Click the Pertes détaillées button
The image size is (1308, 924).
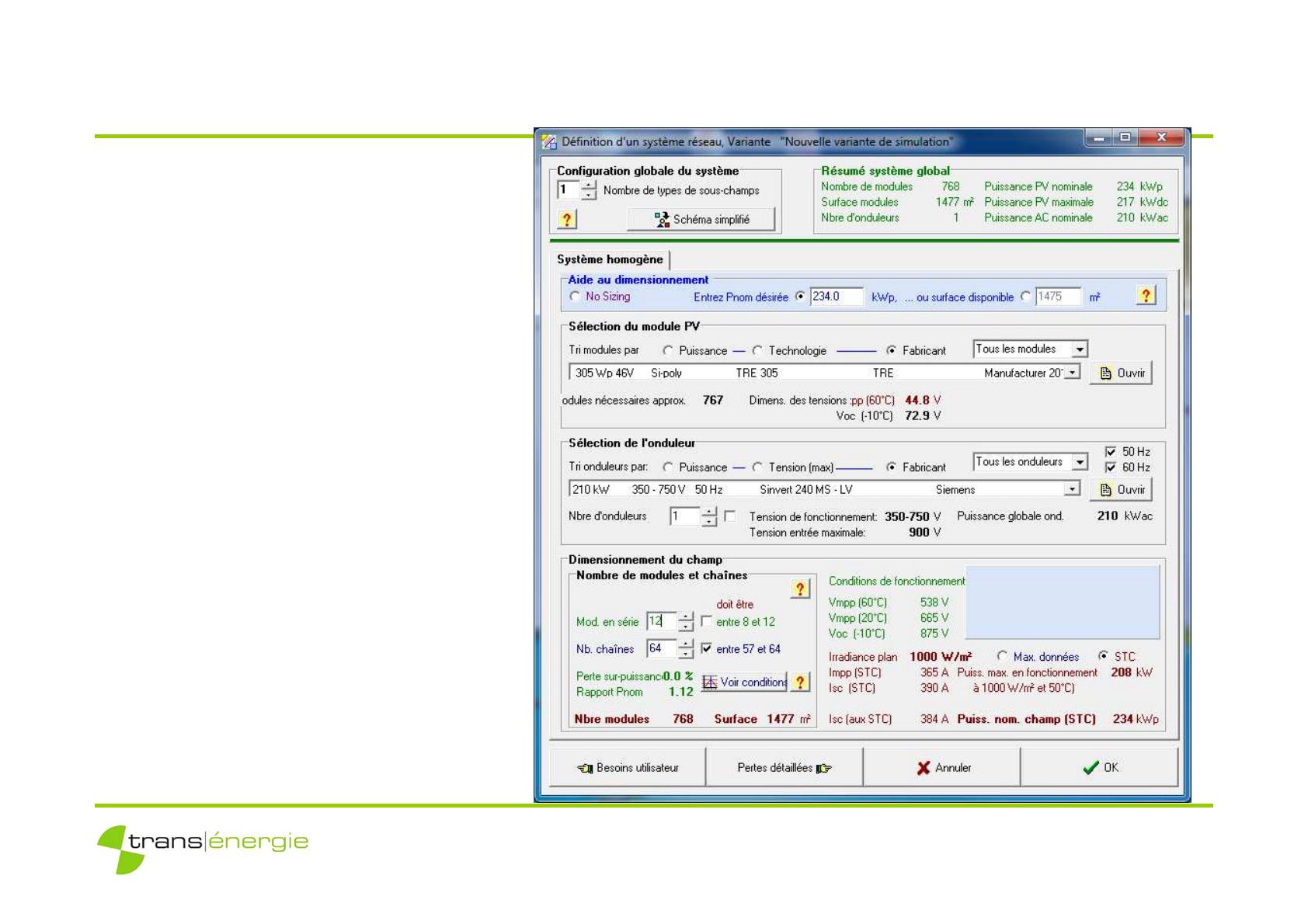784,767
